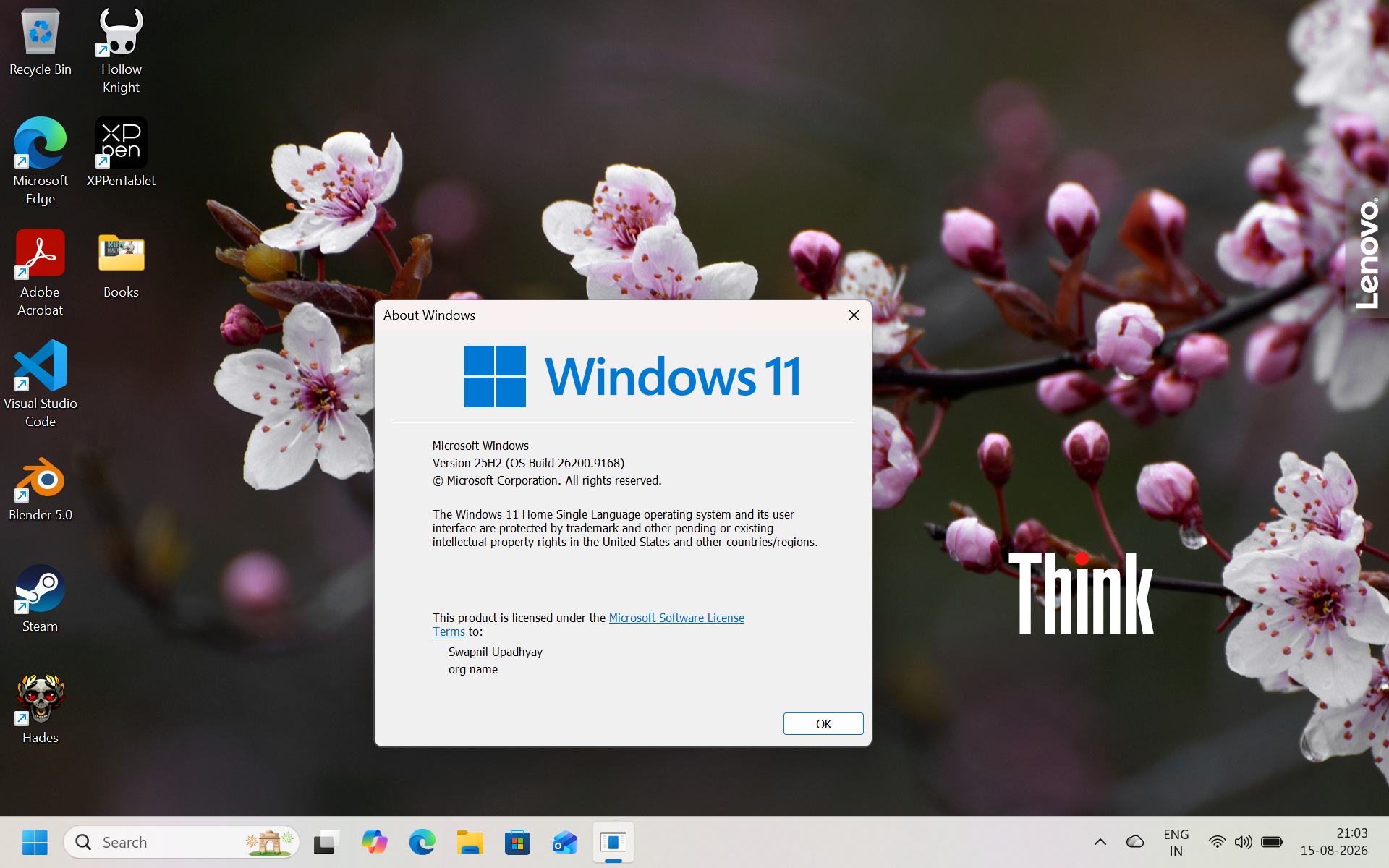Viewport: 1389px width, 868px height.
Task: Click the 'org name' text
Action: point(473,669)
